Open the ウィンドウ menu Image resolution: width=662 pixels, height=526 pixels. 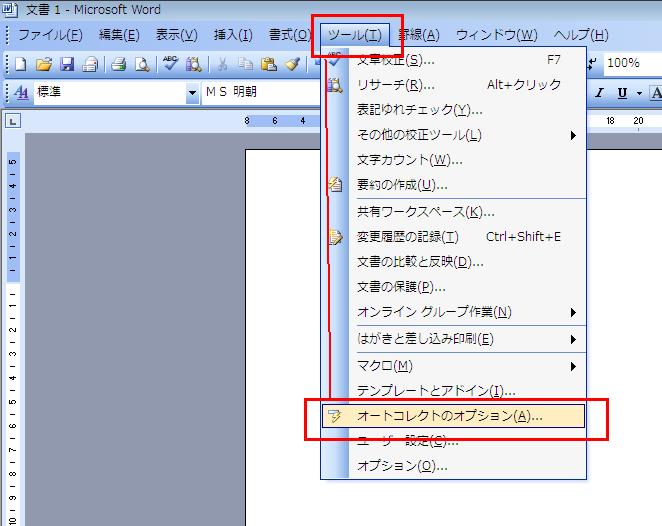(x=496, y=35)
